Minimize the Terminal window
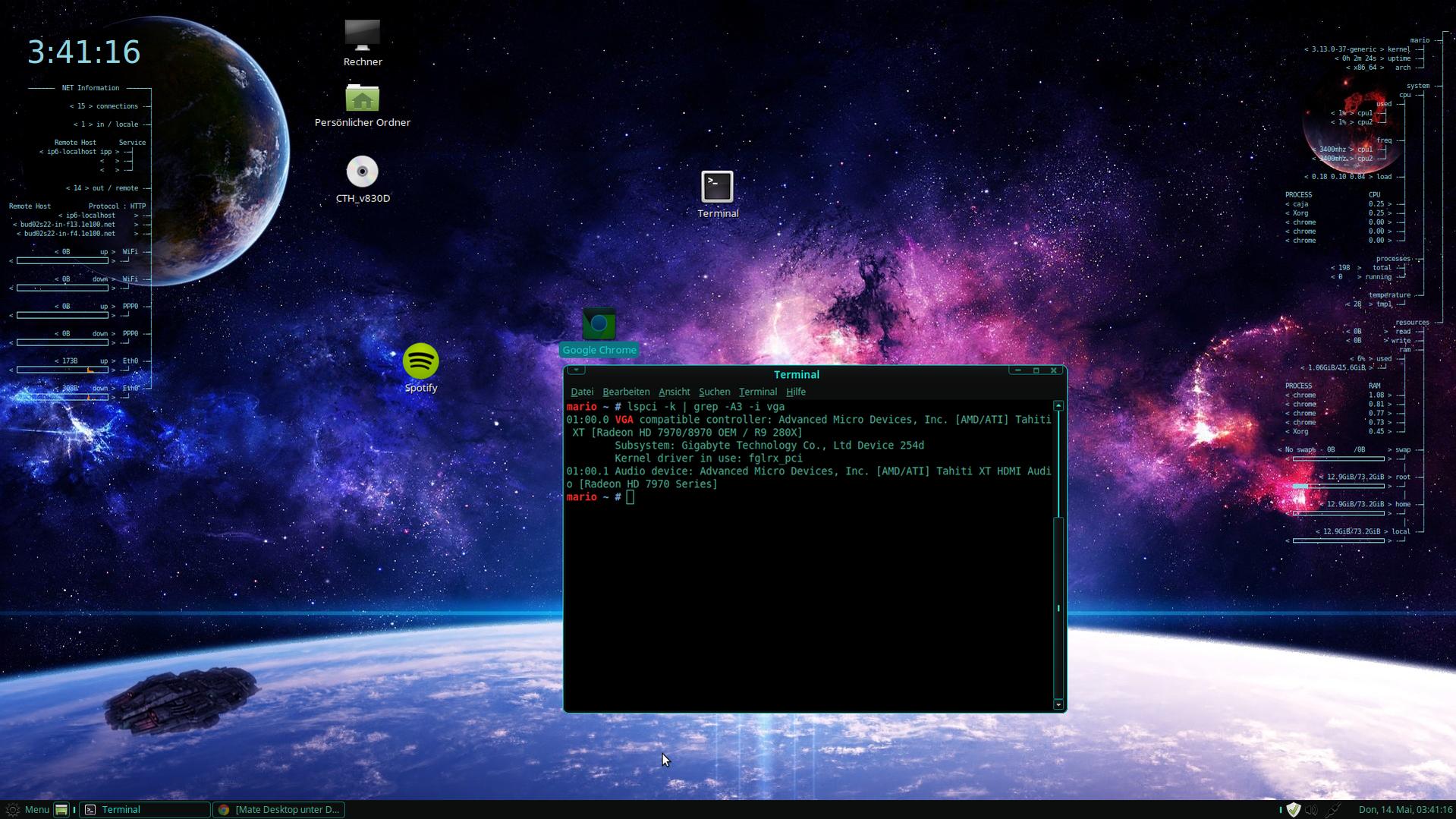Viewport: 1456px width, 819px height. coord(1017,370)
